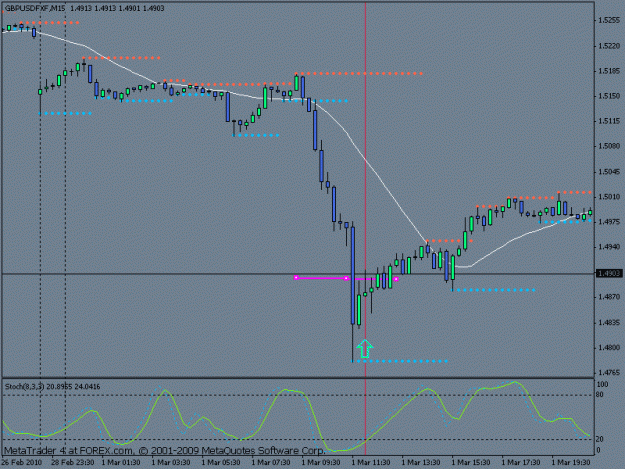This screenshot has height=469, width=625.
Task: Click the 1 Mar 11:30 time label
Action: 371,463
